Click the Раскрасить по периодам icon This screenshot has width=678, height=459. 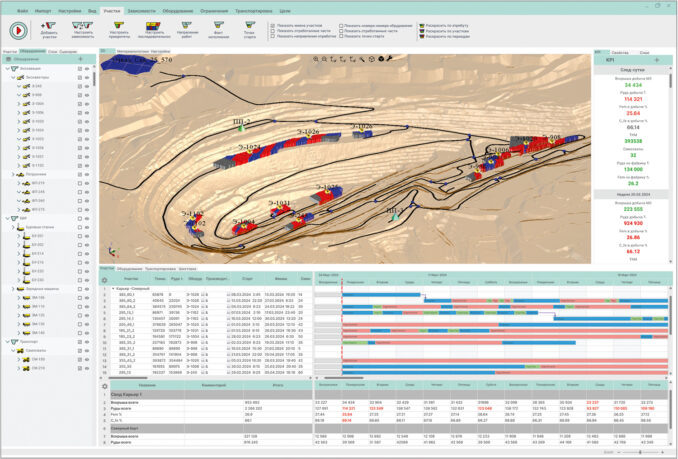(x=422, y=37)
